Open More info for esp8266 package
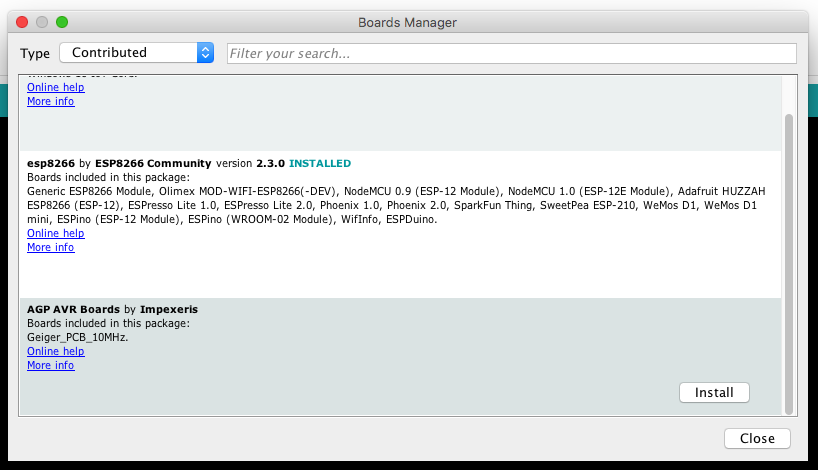Screen dimensions: 818x470 pos(51,247)
